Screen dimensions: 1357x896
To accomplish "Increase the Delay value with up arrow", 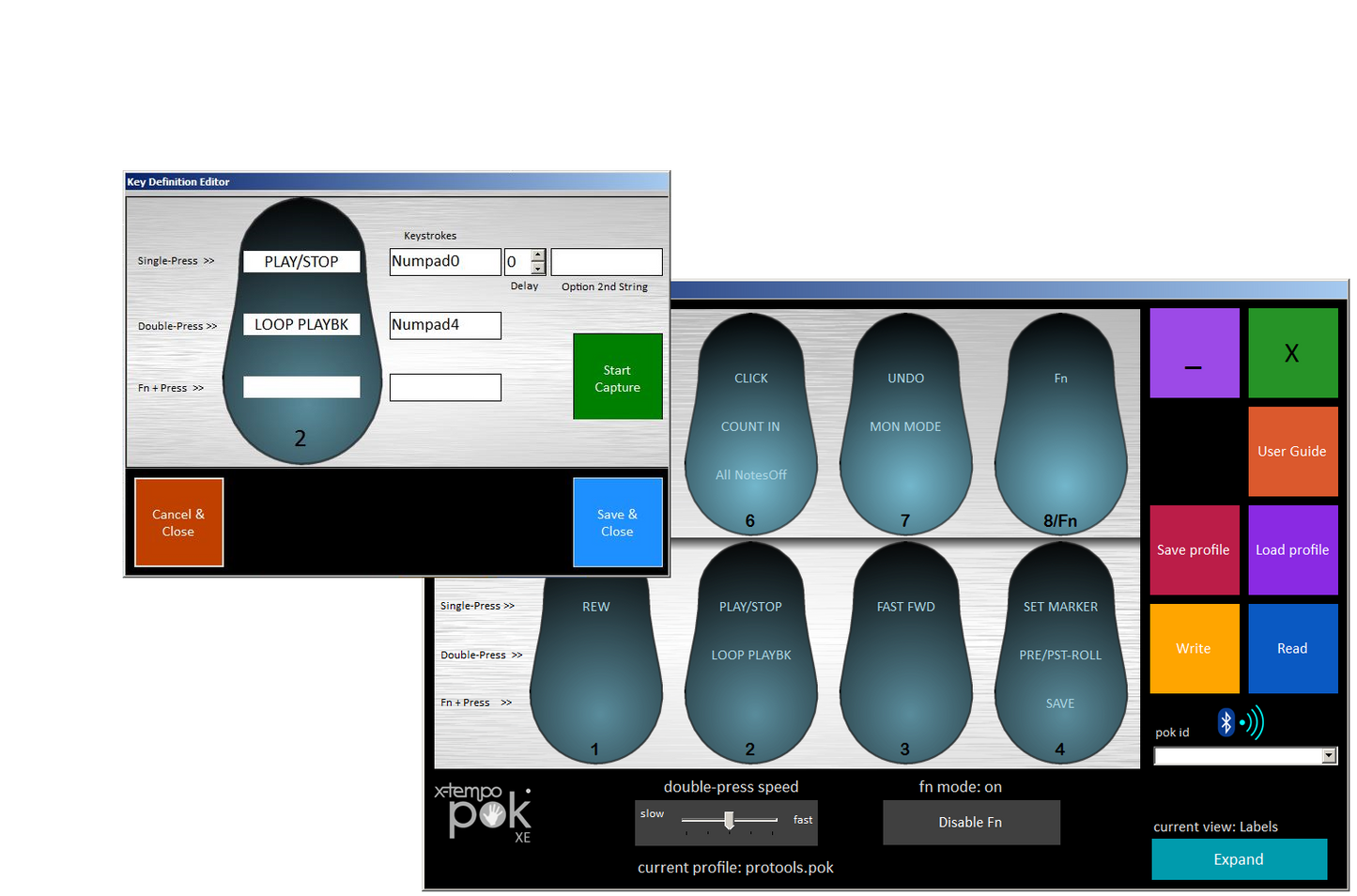I will pos(538,255).
